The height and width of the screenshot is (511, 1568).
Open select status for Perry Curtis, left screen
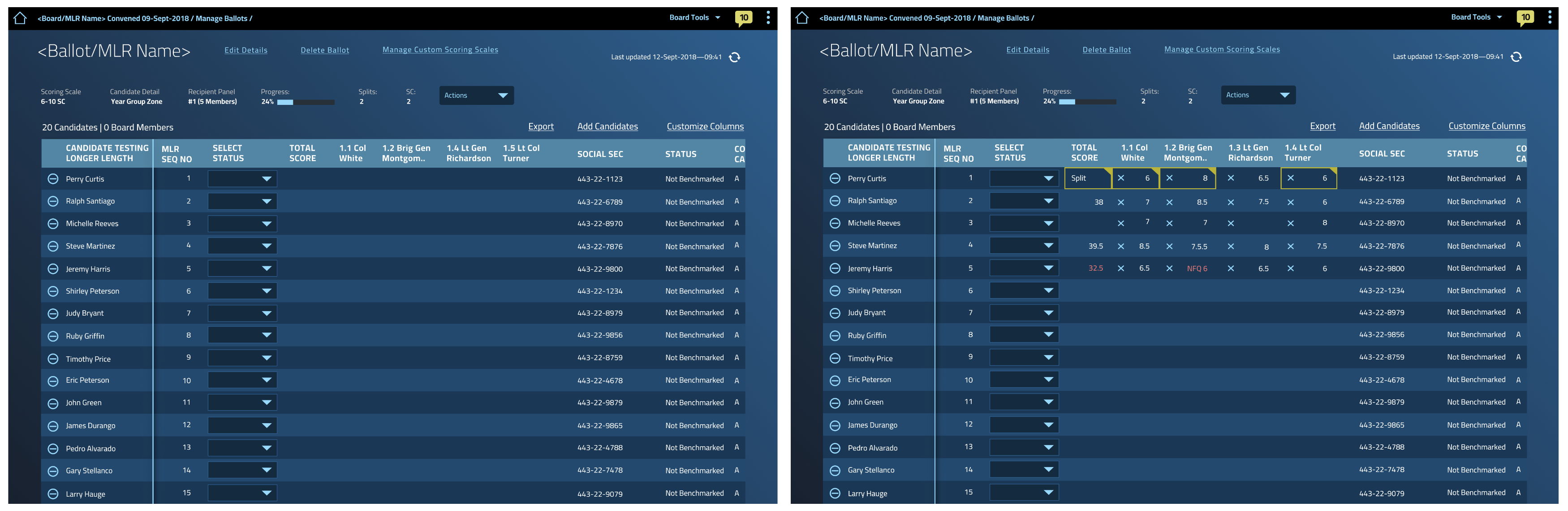242,179
